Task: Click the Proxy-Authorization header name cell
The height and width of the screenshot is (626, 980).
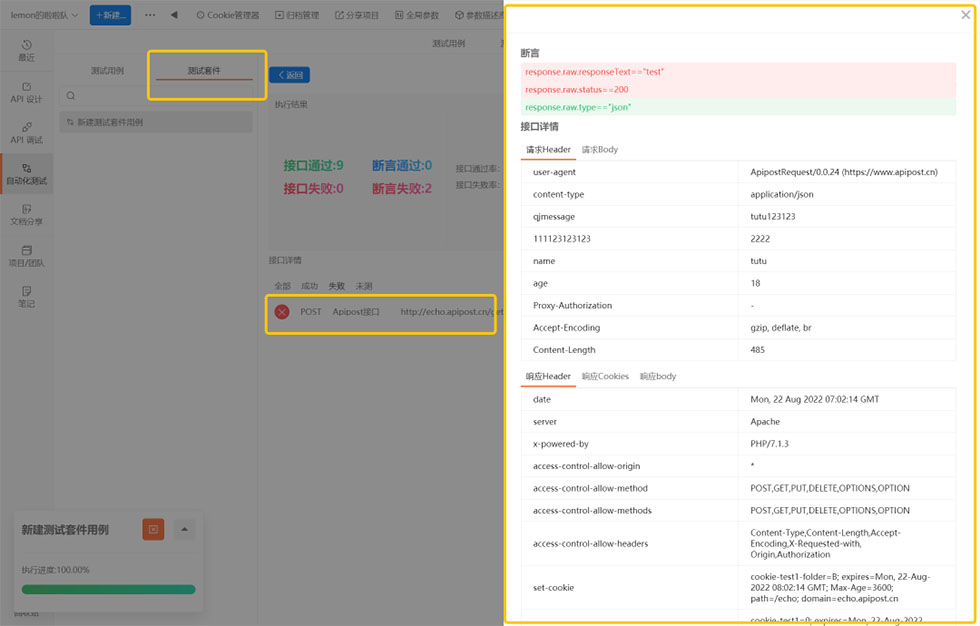Action: [x=629, y=306]
